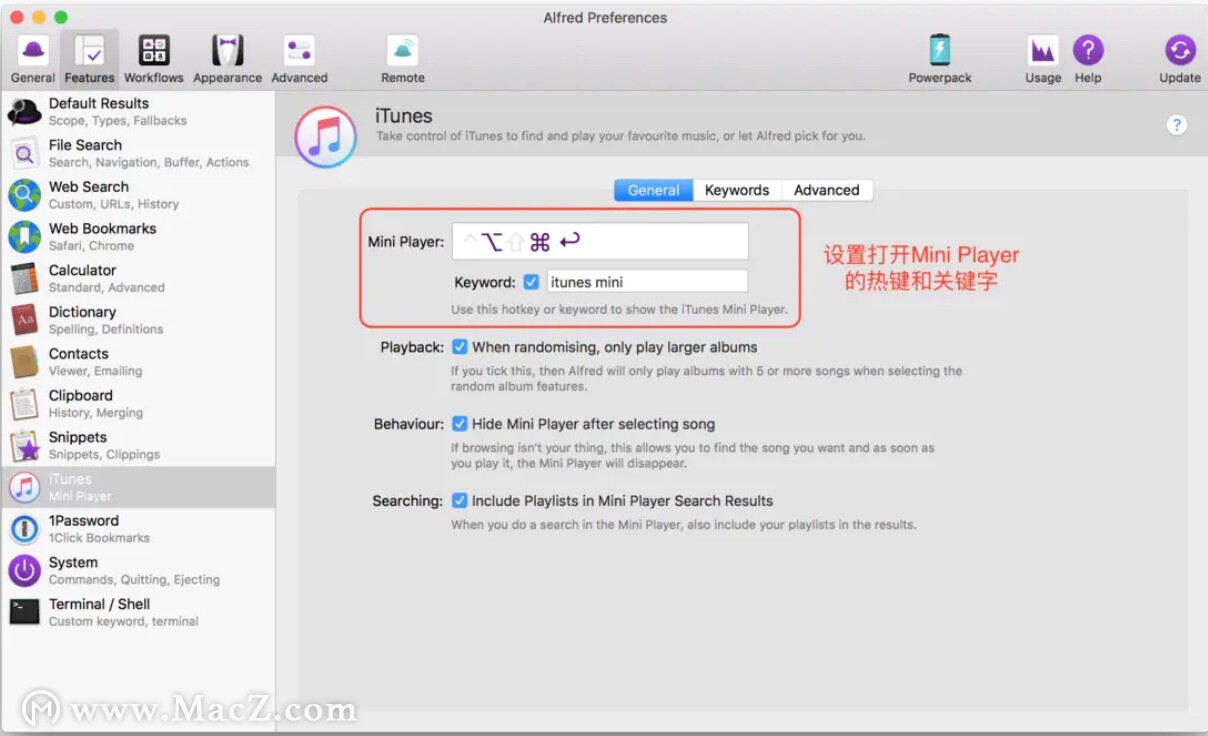The image size is (1208, 736).
Task: Click "Scope, Types, Fallbacks" subtitle text
Action: pyautogui.click(x=118, y=121)
